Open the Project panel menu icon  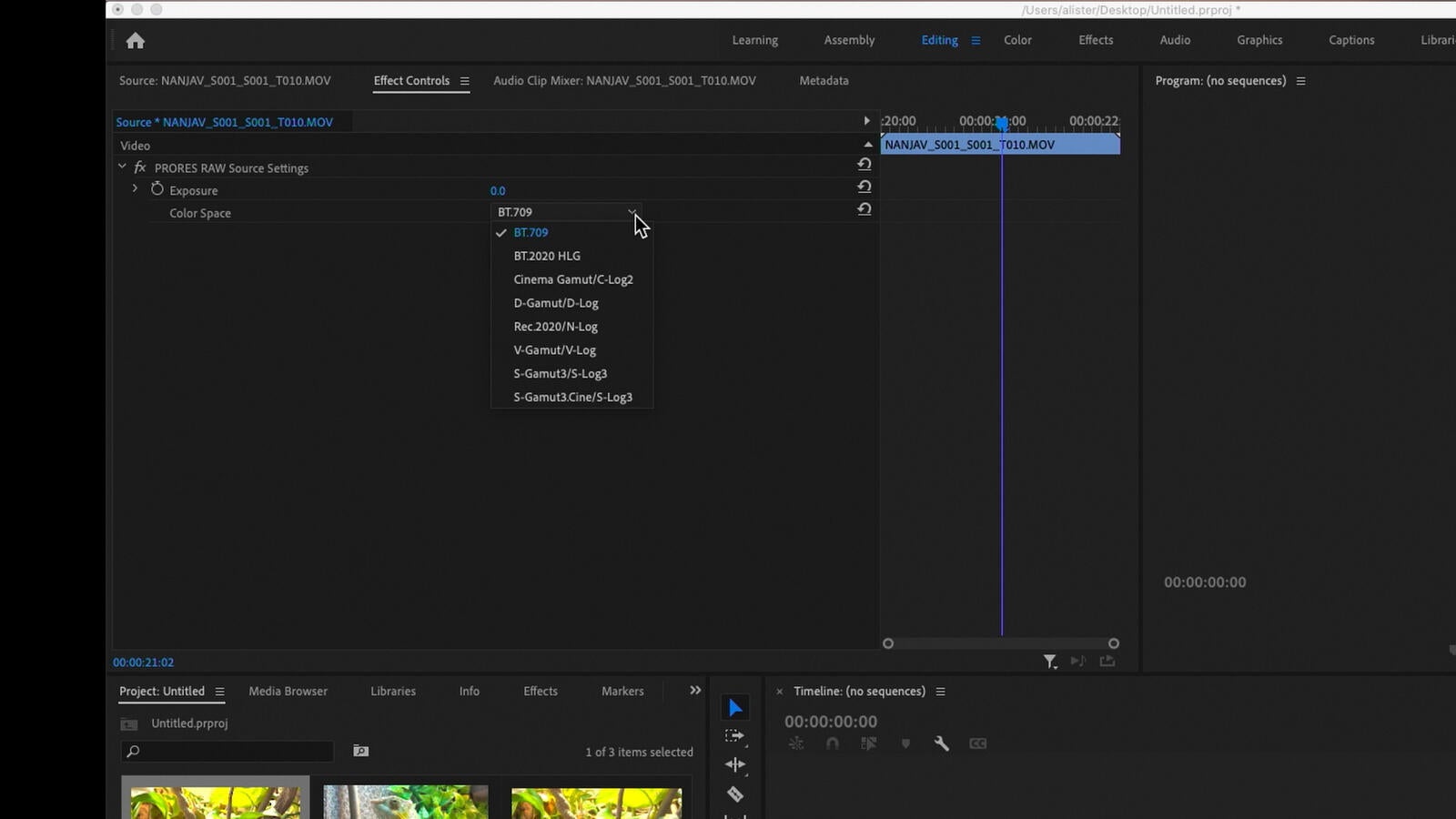click(219, 692)
